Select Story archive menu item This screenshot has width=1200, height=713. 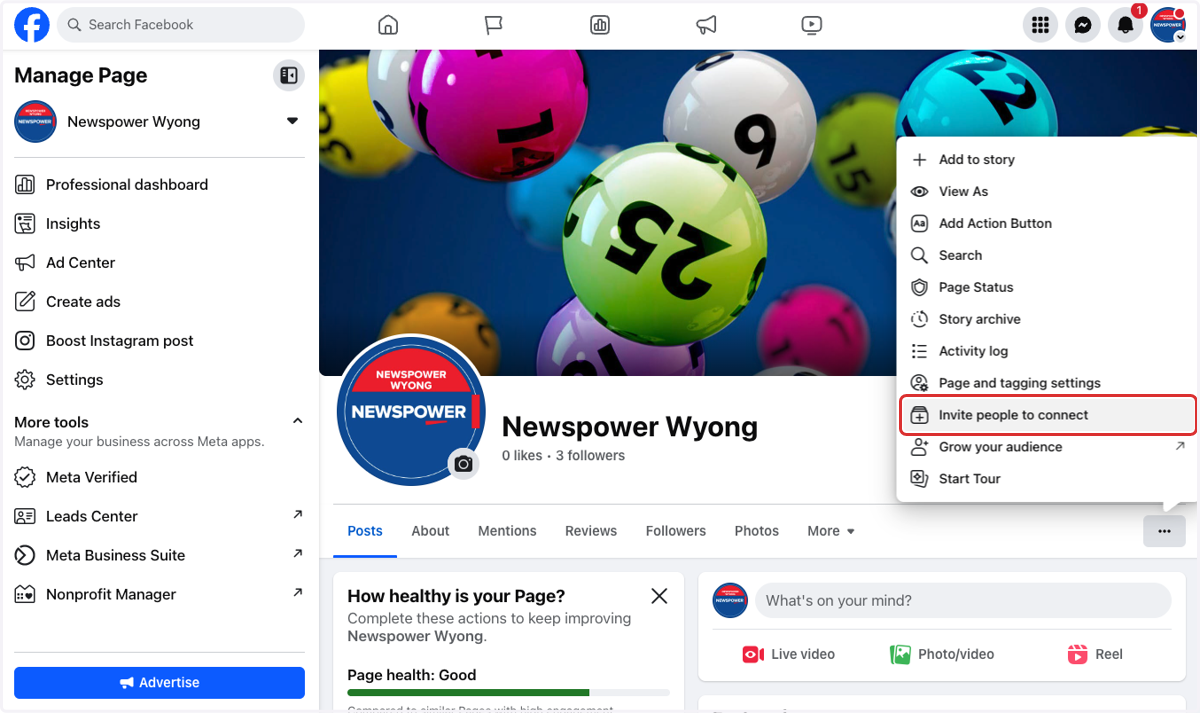(1047, 319)
